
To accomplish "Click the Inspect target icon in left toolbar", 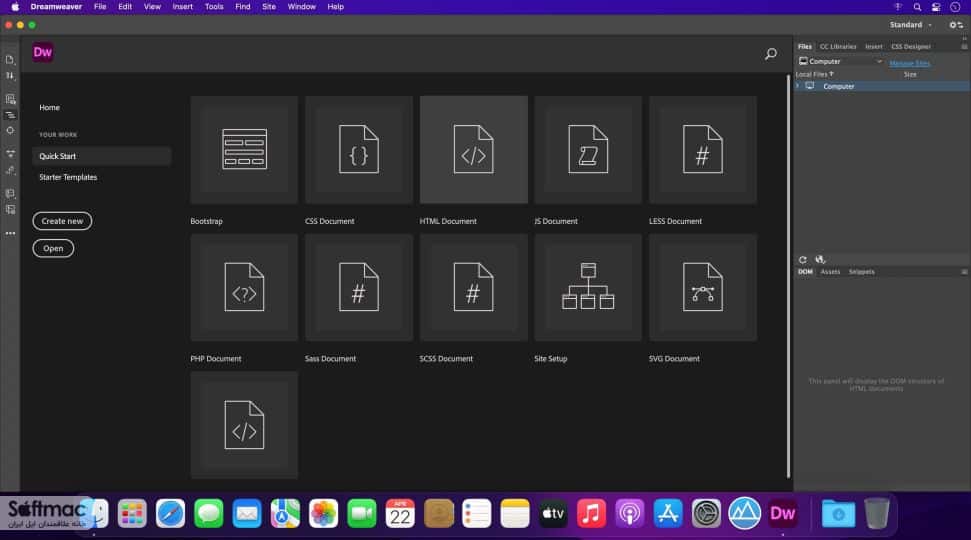I will (x=10, y=131).
